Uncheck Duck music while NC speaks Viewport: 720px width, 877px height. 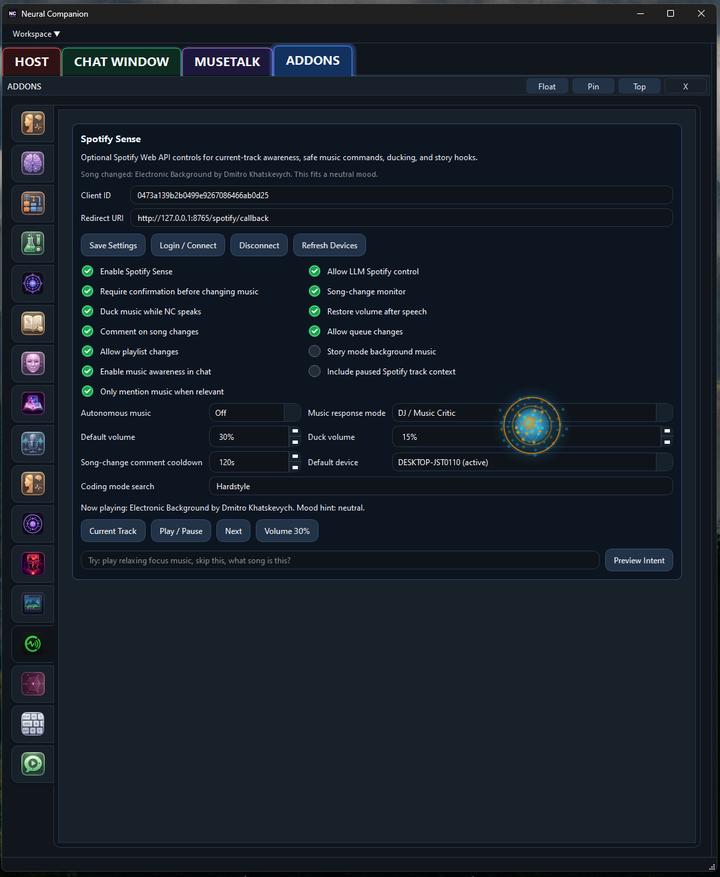coord(87,312)
